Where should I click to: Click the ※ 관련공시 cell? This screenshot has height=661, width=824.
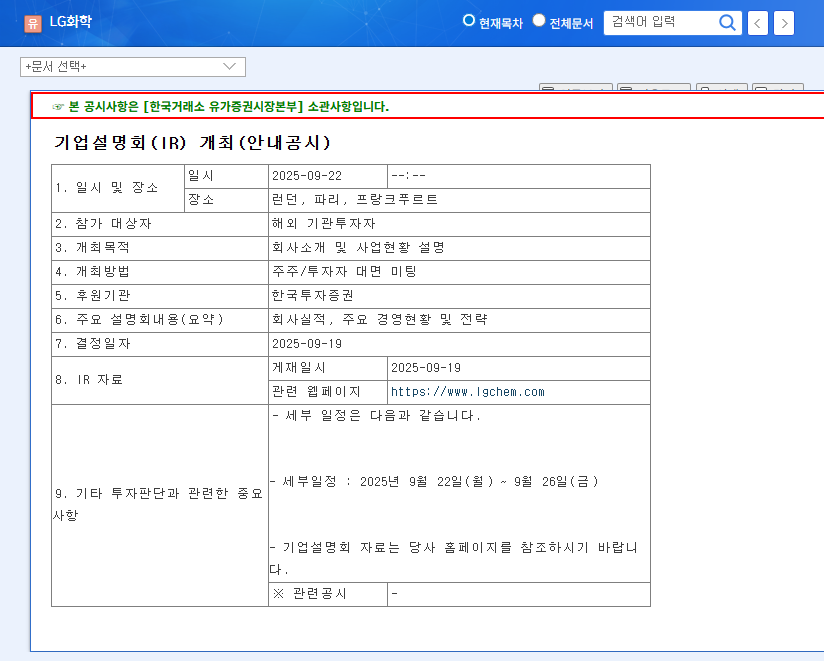click(x=328, y=594)
